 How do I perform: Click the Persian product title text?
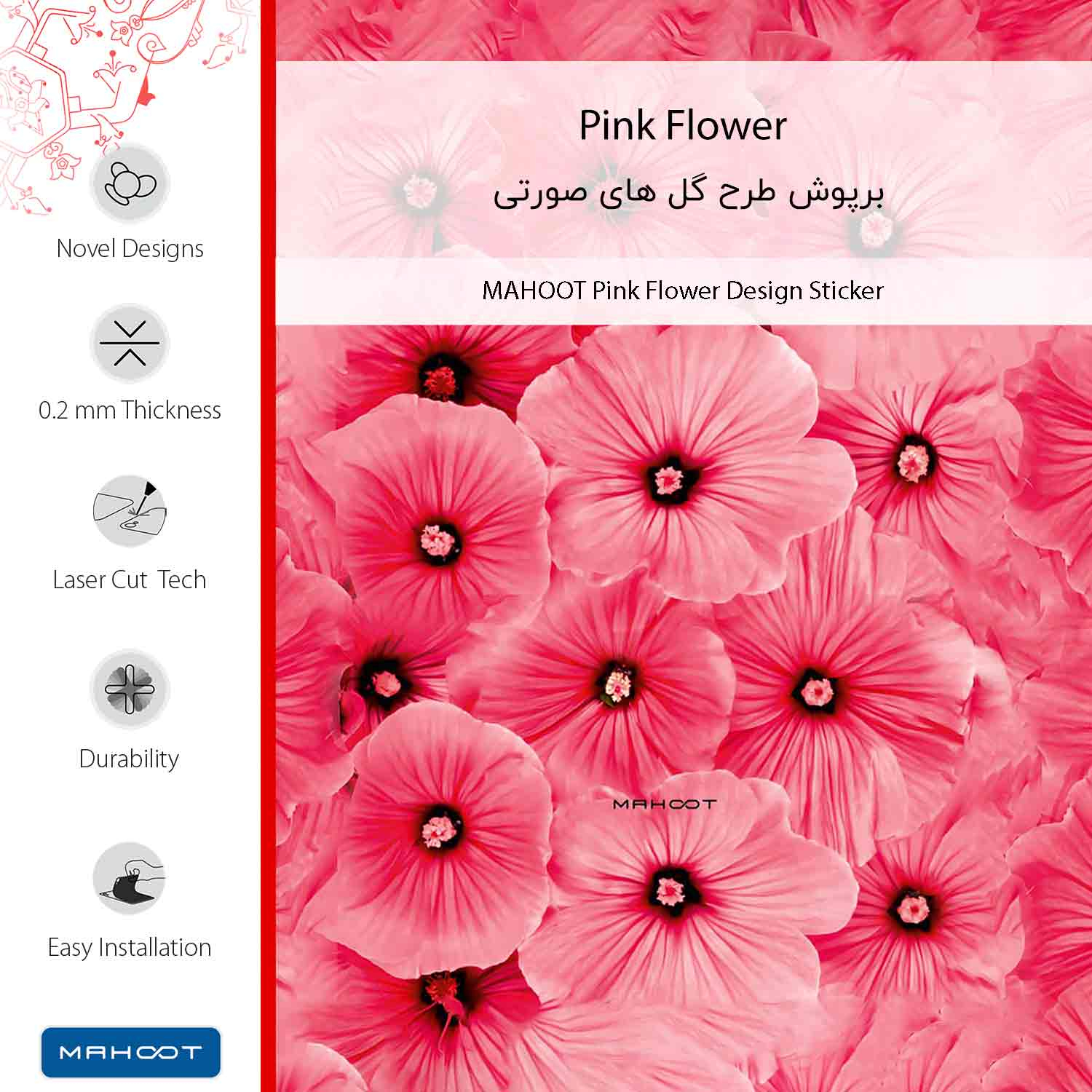click(x=688, y=194)
